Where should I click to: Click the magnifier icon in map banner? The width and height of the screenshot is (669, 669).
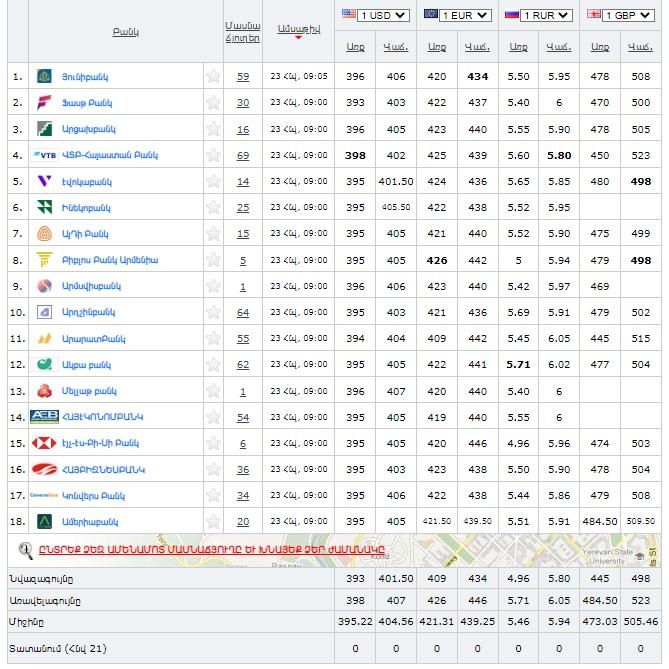(x=27, y=549)
